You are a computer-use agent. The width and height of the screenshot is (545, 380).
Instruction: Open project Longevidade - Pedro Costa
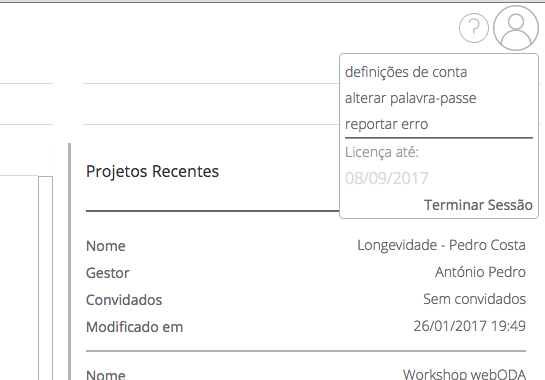pos(441,245)
